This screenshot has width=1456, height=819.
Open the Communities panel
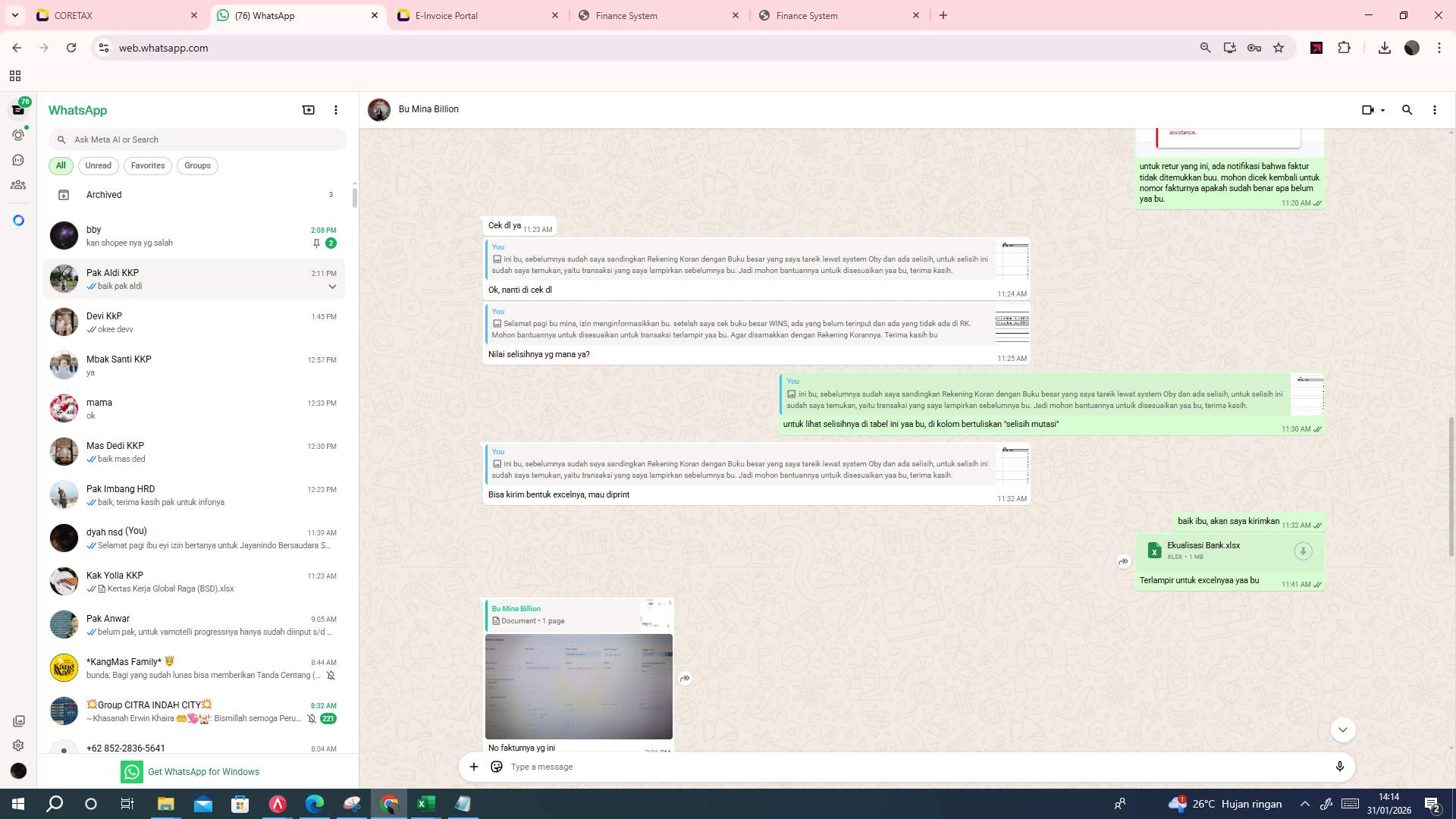click(x=17, y=184)
